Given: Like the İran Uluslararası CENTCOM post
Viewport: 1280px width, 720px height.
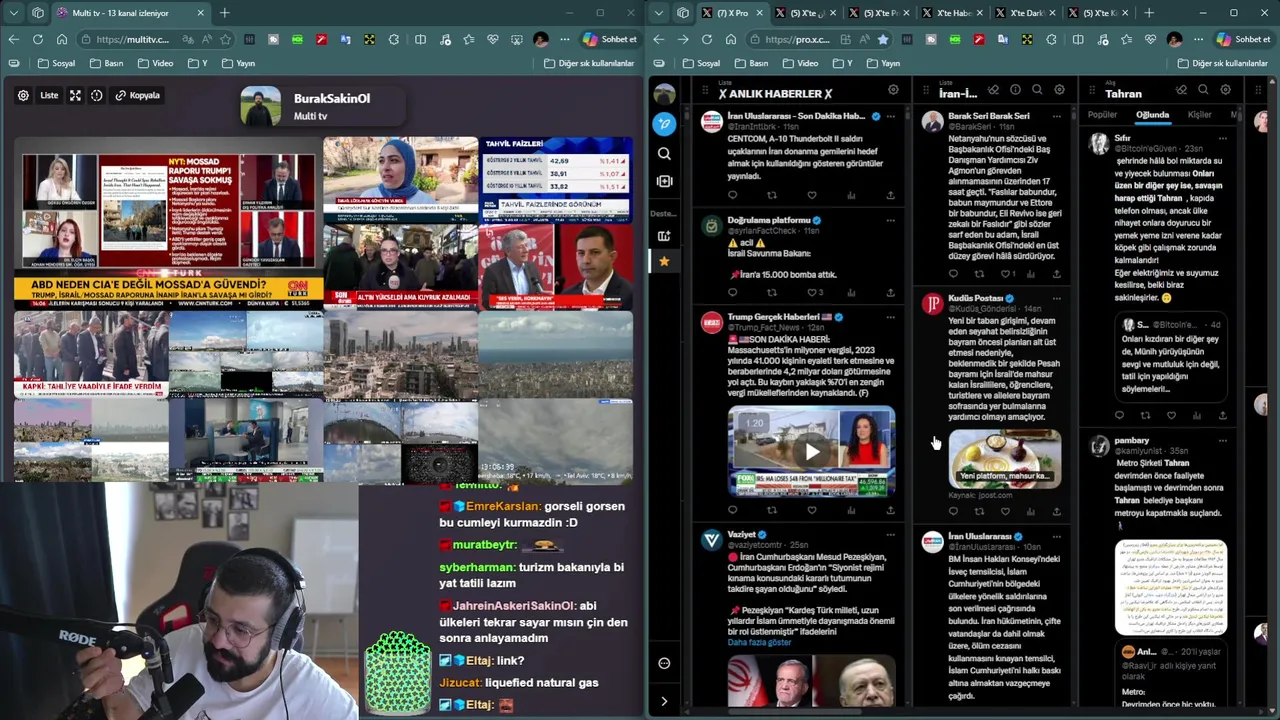Looking at the screenshot, I should tap(812, 195).
